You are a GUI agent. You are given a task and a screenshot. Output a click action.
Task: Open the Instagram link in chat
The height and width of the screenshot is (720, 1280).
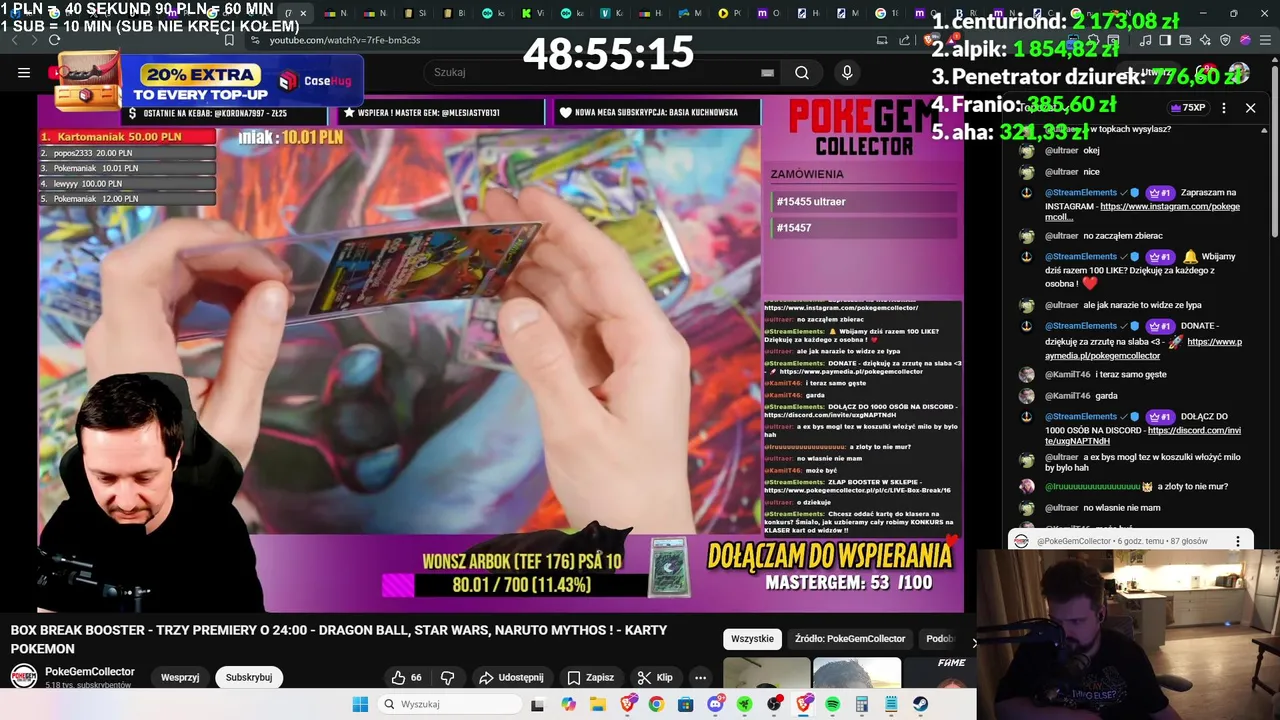pyautogui.click(x=1142, y=212)
